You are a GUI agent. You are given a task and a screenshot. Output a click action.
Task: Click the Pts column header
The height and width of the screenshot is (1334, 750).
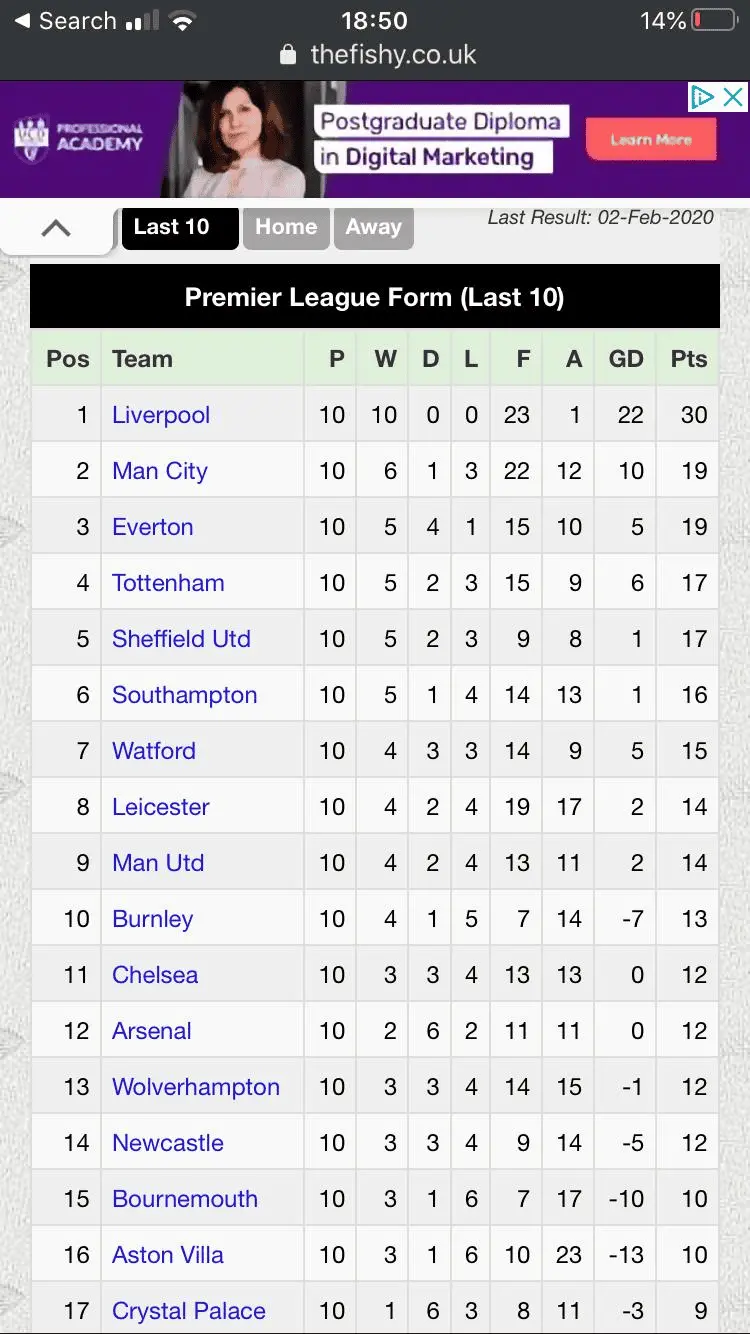(689, 359)
